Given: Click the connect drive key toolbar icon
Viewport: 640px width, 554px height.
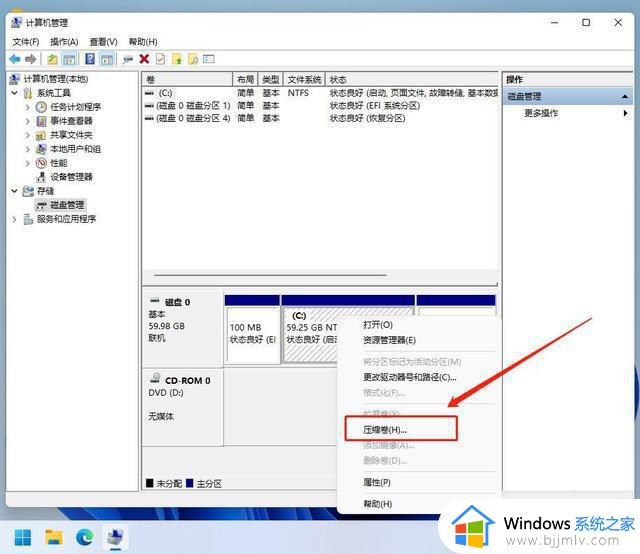Looking at the screenshot, I should click(128, 59).
